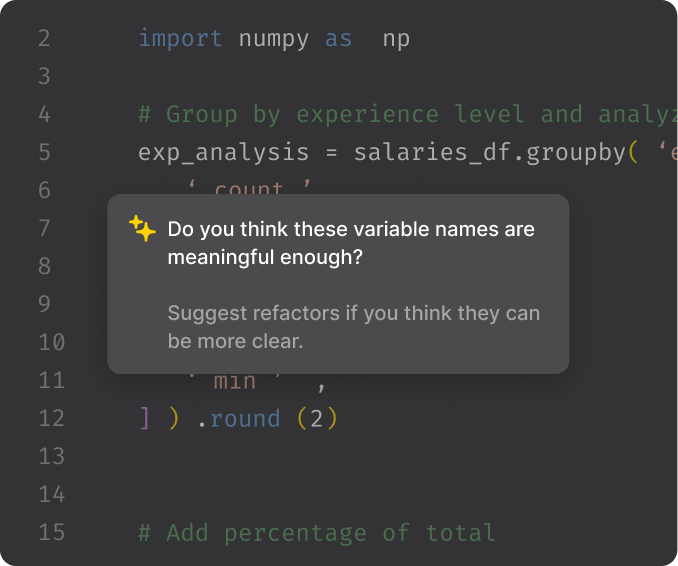
Task: Click the 'as' keyword on line 2
Action: tap(338, 39)
